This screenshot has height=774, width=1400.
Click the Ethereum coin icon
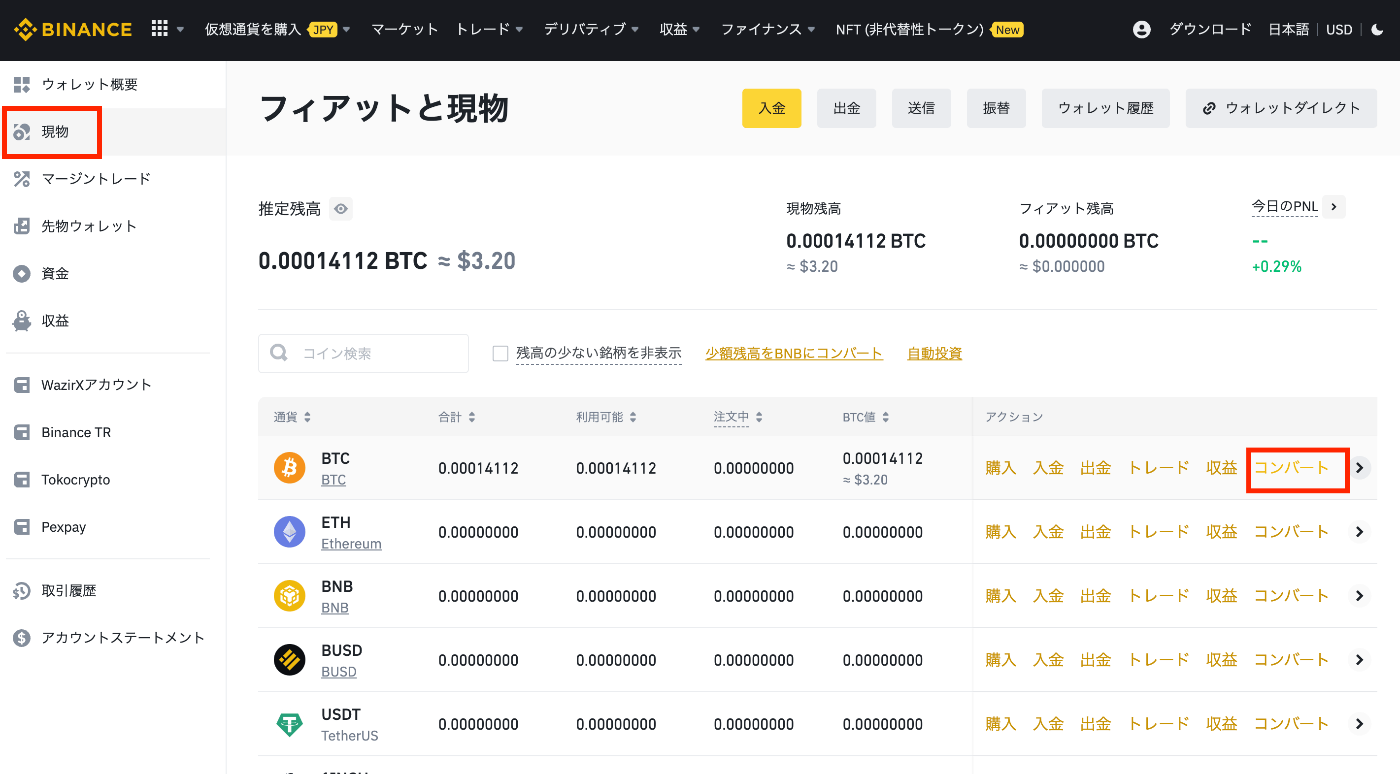pos(290,532)
